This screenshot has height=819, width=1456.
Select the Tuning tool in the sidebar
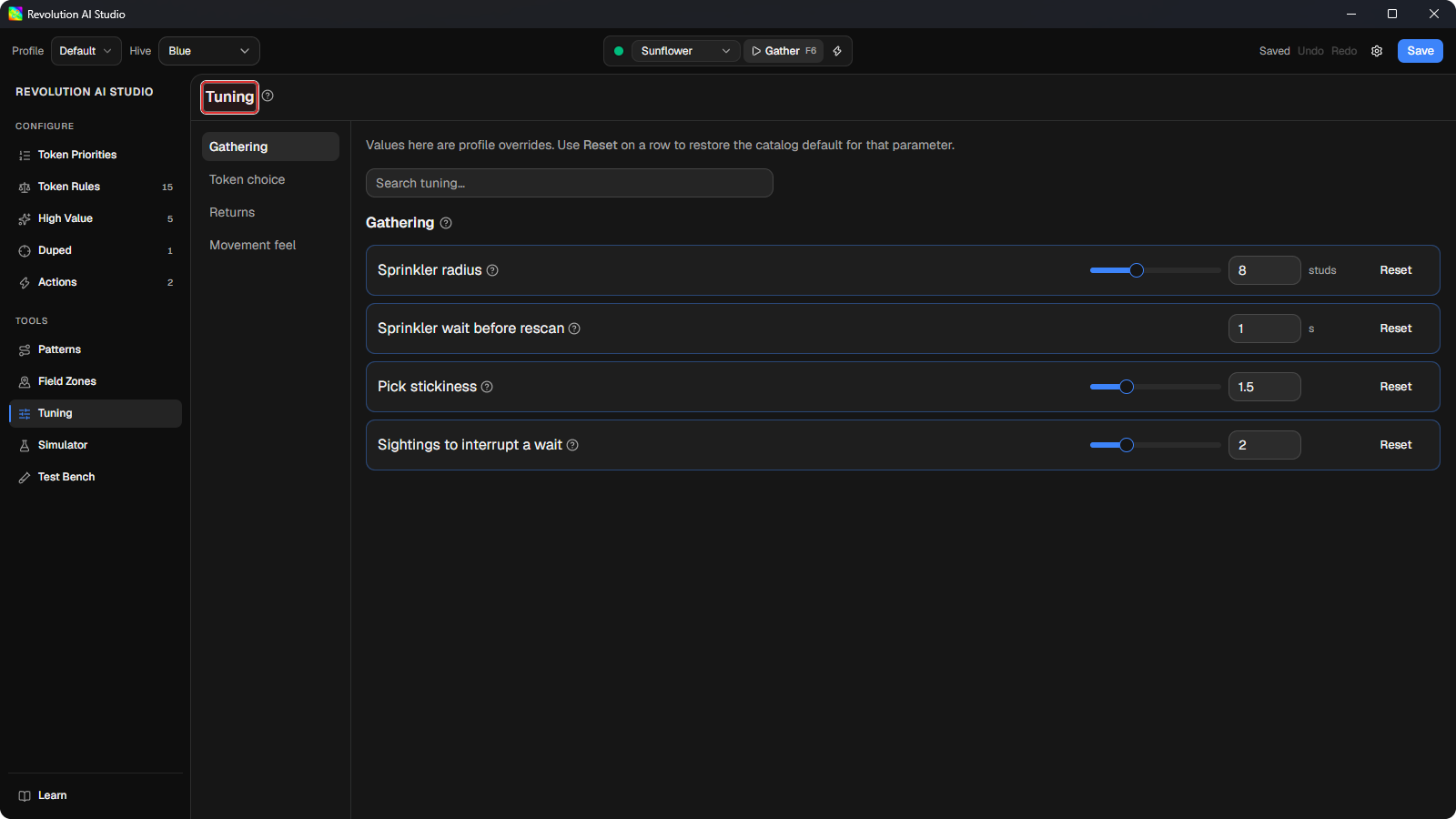96,413
